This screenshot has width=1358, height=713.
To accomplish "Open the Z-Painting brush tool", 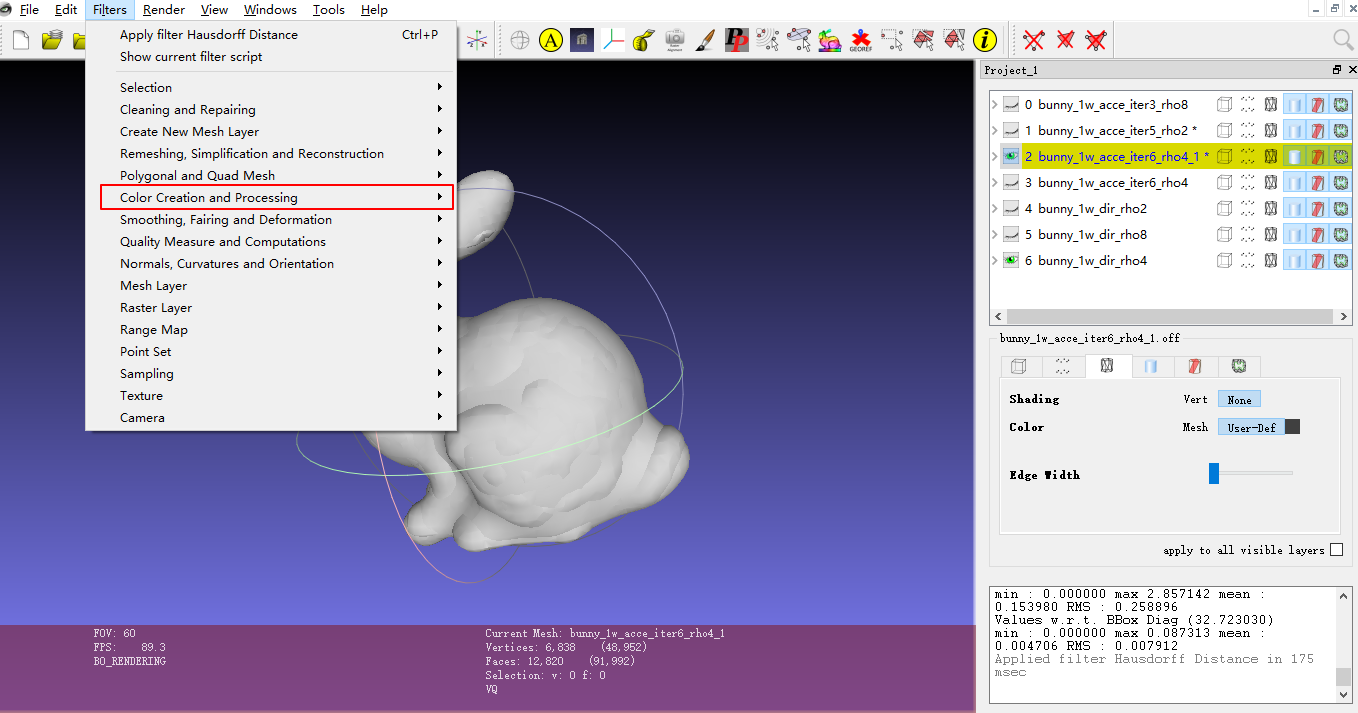I will 705,40.
